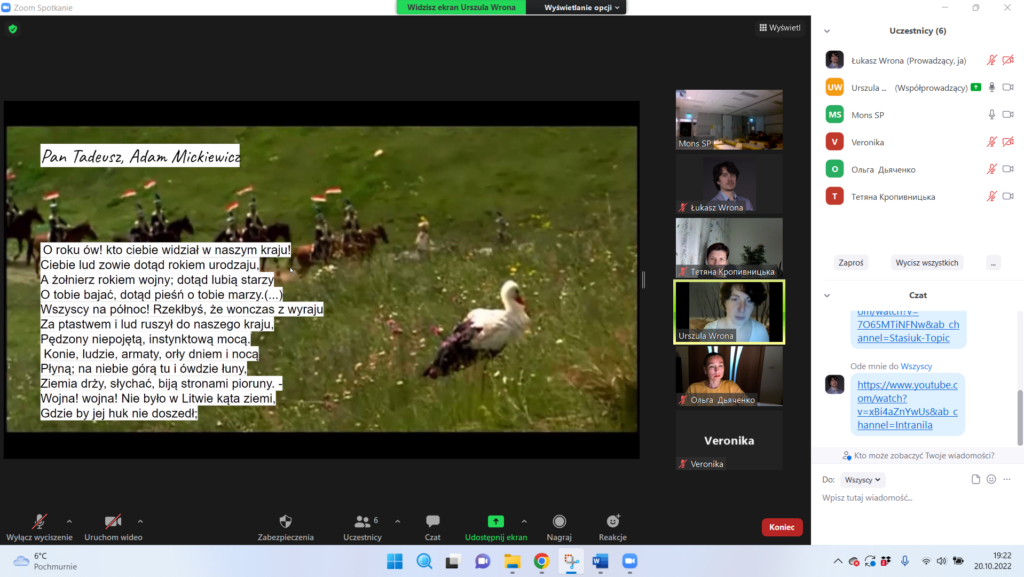The image size is (1024, 577).
Task: Toggle Mons SP microphone in participants list
Action: [x=992, y=115]
